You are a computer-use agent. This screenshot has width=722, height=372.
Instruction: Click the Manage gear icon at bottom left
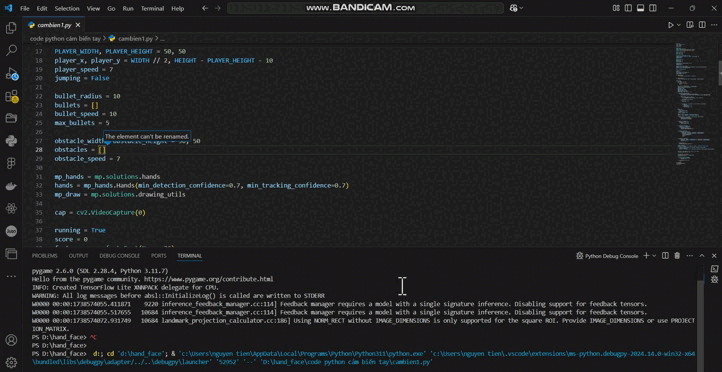click(x=11, y=362)
